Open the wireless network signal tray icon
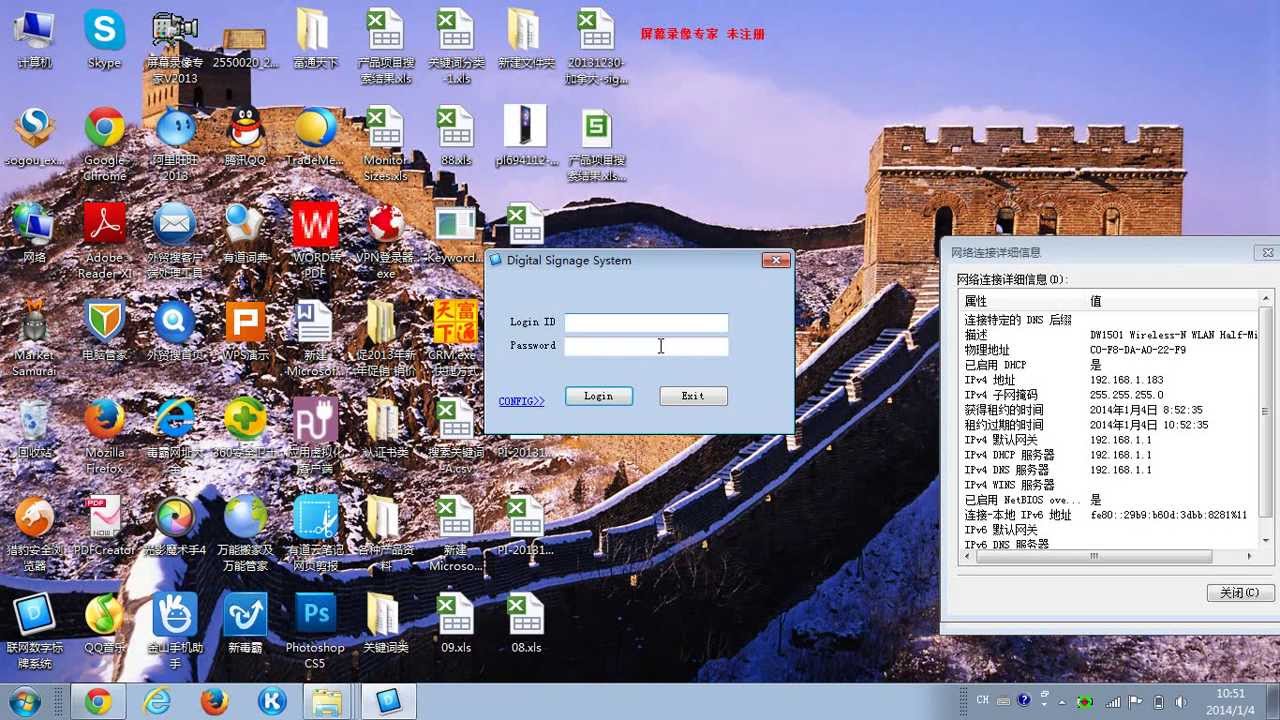Image resolution: width=1280 pixels, height=720 pixels. point(1112,701)
